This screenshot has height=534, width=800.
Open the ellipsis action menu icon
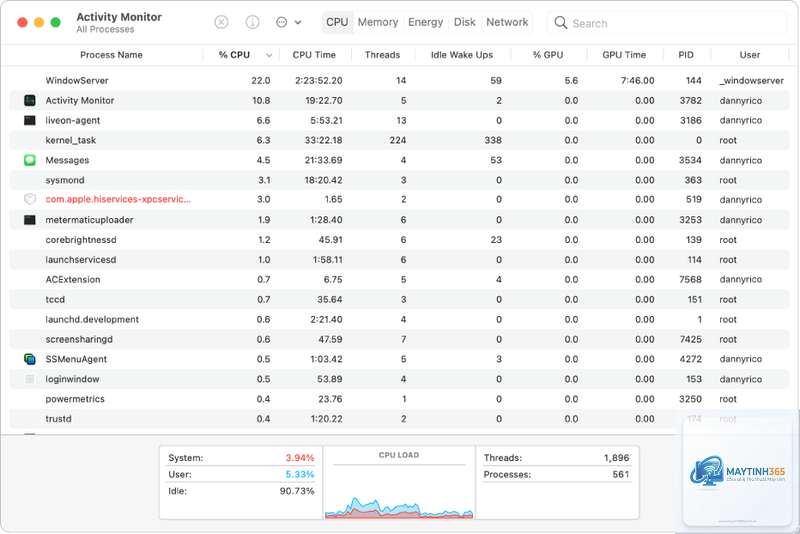tap(281, 22)
